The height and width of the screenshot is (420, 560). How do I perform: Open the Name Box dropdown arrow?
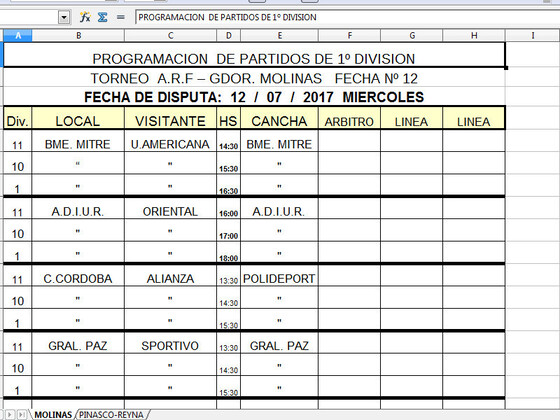[64, 17]
